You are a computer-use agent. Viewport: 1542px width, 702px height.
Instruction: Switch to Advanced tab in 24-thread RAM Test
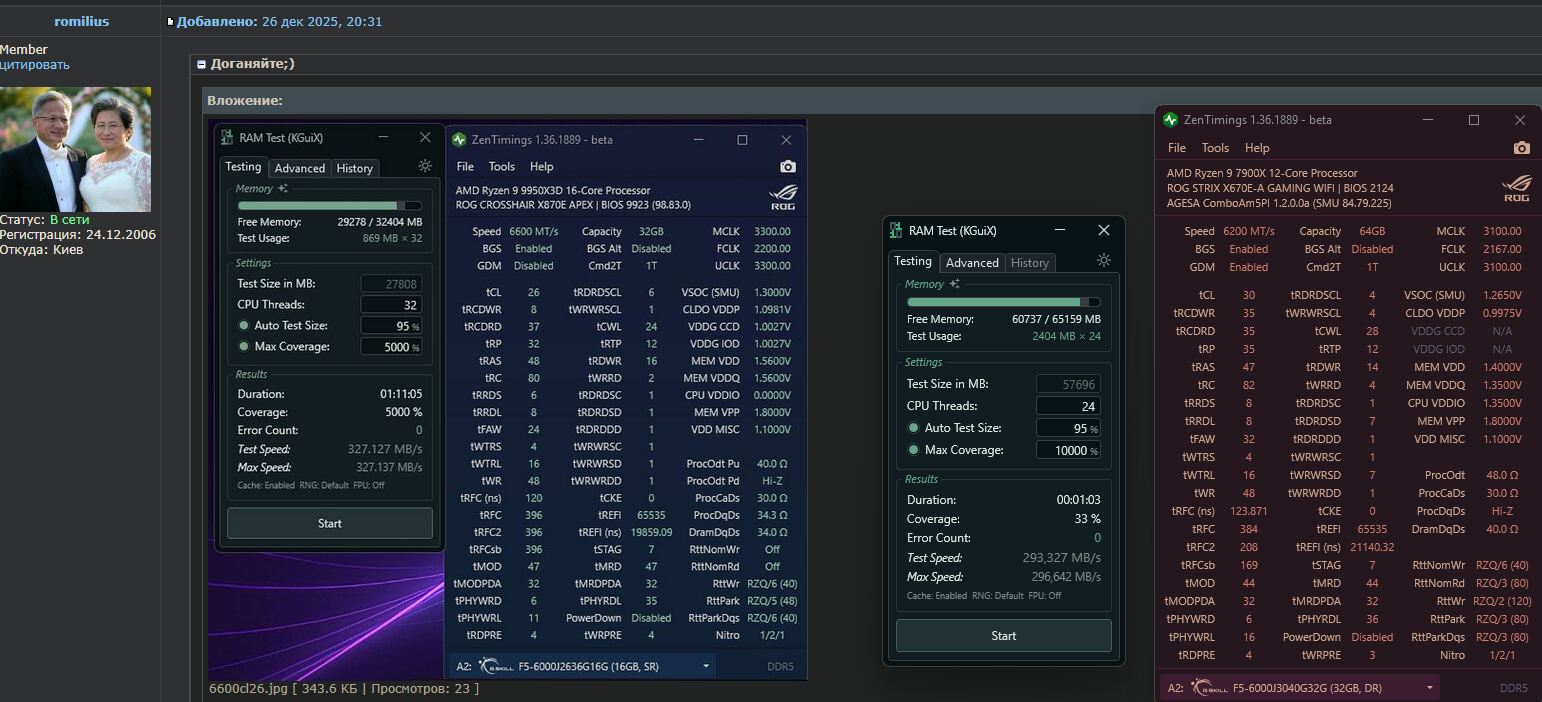click(x=972, y=262)
